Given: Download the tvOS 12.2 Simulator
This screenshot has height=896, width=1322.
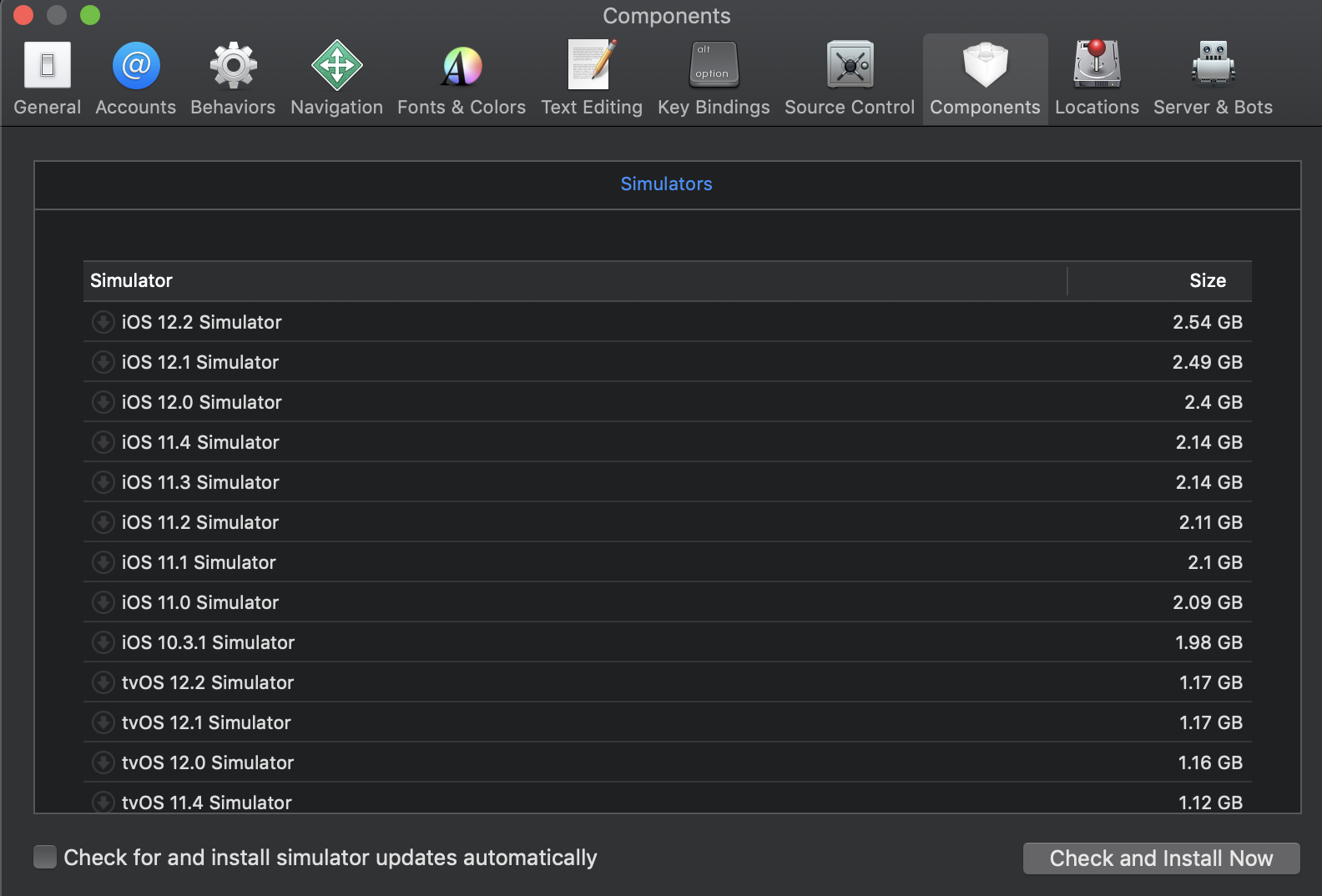Looking at the screenshot, I should tap(103, 682).
